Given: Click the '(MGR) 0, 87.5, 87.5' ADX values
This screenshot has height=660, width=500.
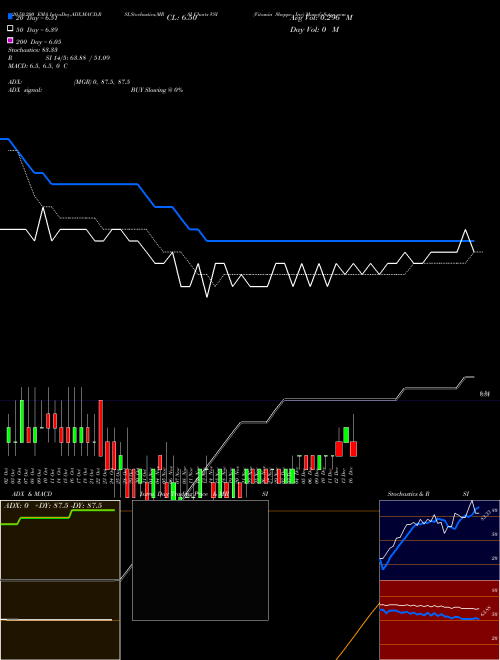Looking at the screenshot, I should pyautogui.click(x=102, y=82).
